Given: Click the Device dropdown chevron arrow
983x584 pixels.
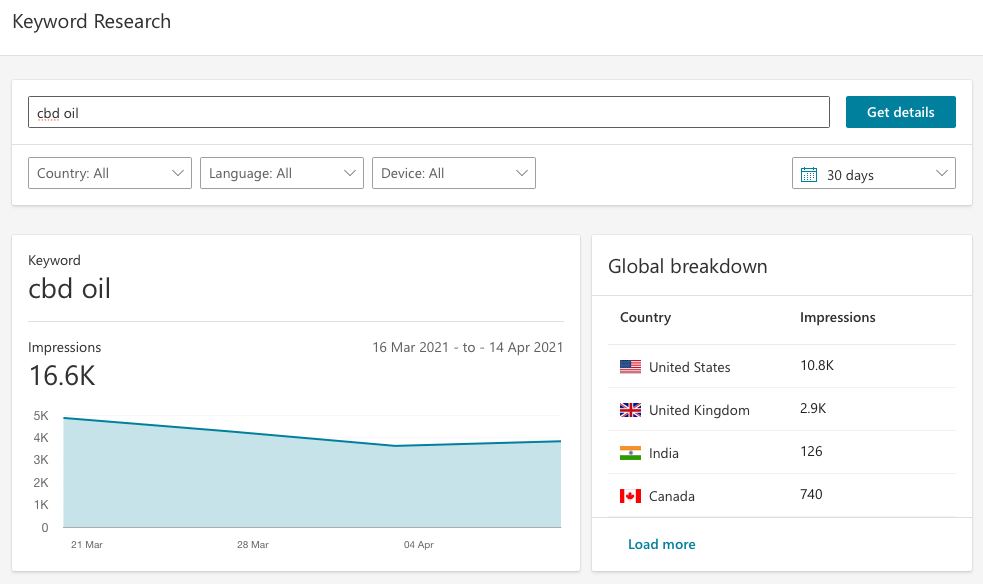Looking at the screenshot, I should coord(522,173).
